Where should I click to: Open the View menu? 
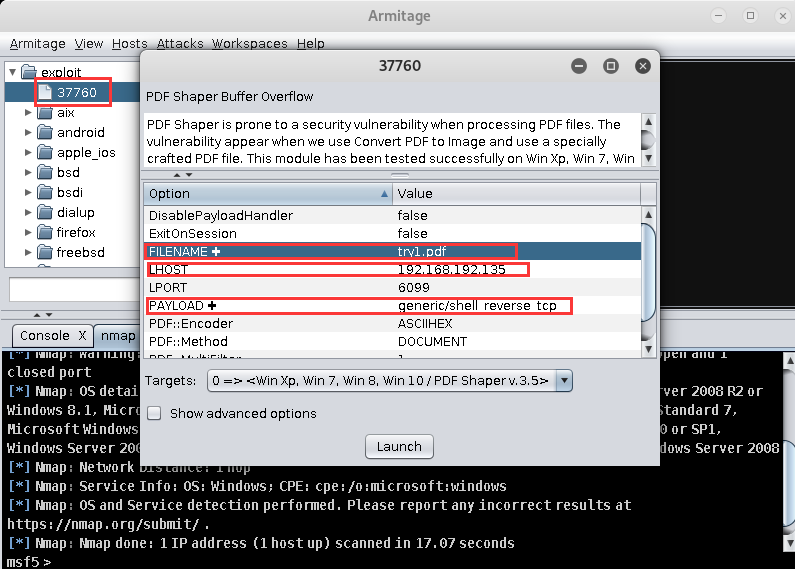(89, 44)
